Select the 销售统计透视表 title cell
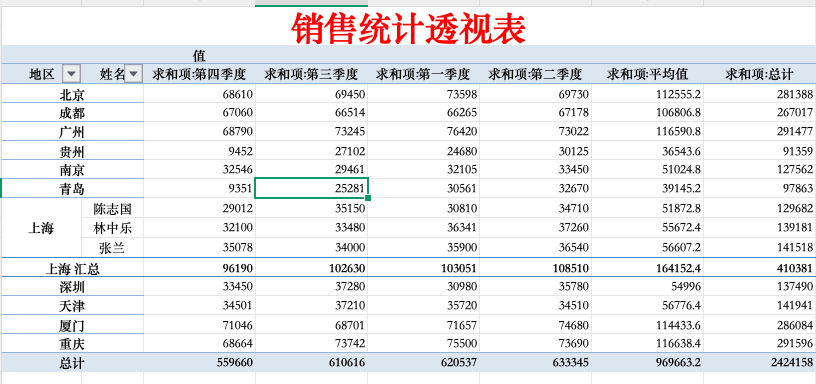Viewport: 816px width, 384px height. [x=409, y=29]
